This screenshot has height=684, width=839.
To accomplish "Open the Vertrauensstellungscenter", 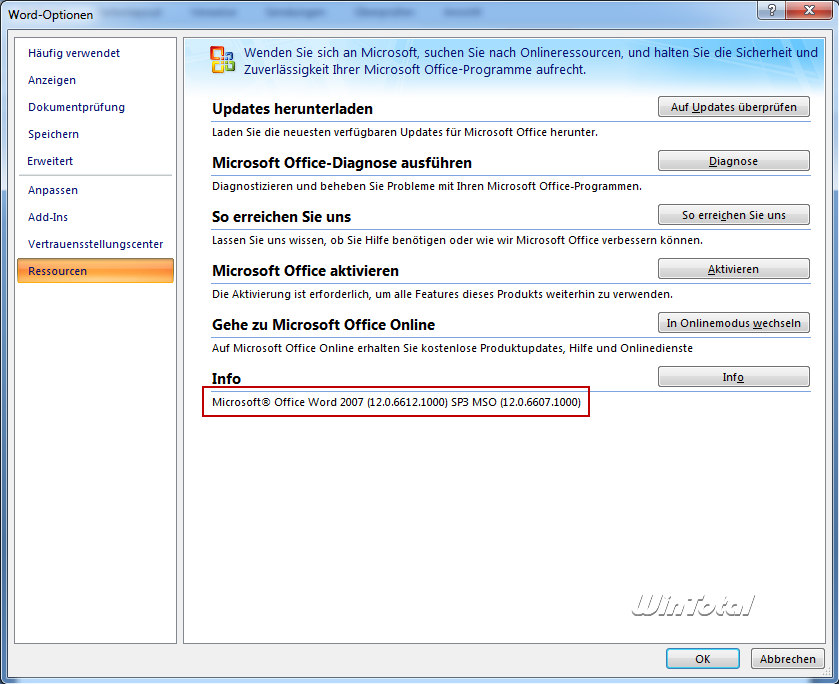I will [x=95, y=244].
